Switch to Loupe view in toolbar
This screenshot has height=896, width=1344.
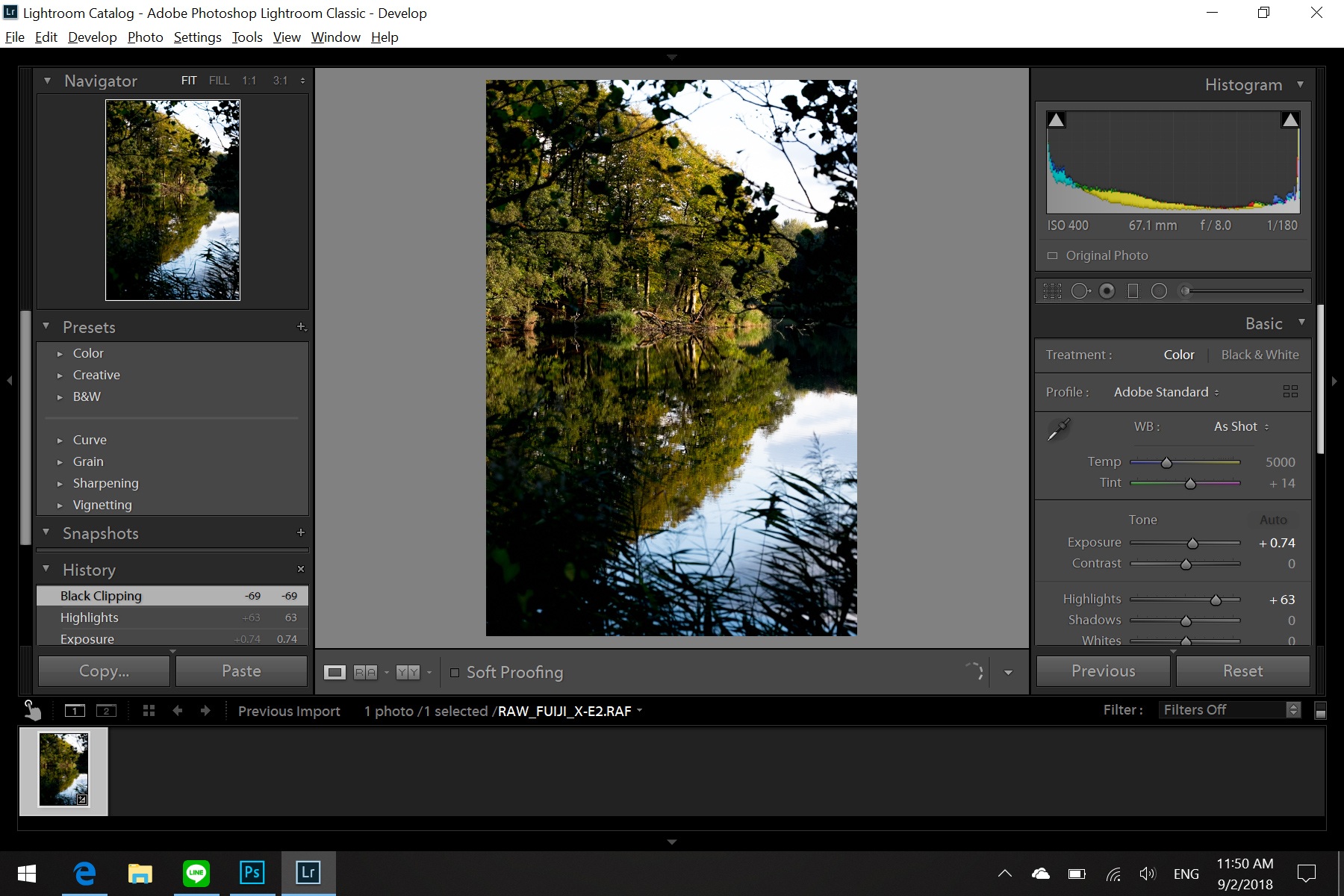coord(335,672)
